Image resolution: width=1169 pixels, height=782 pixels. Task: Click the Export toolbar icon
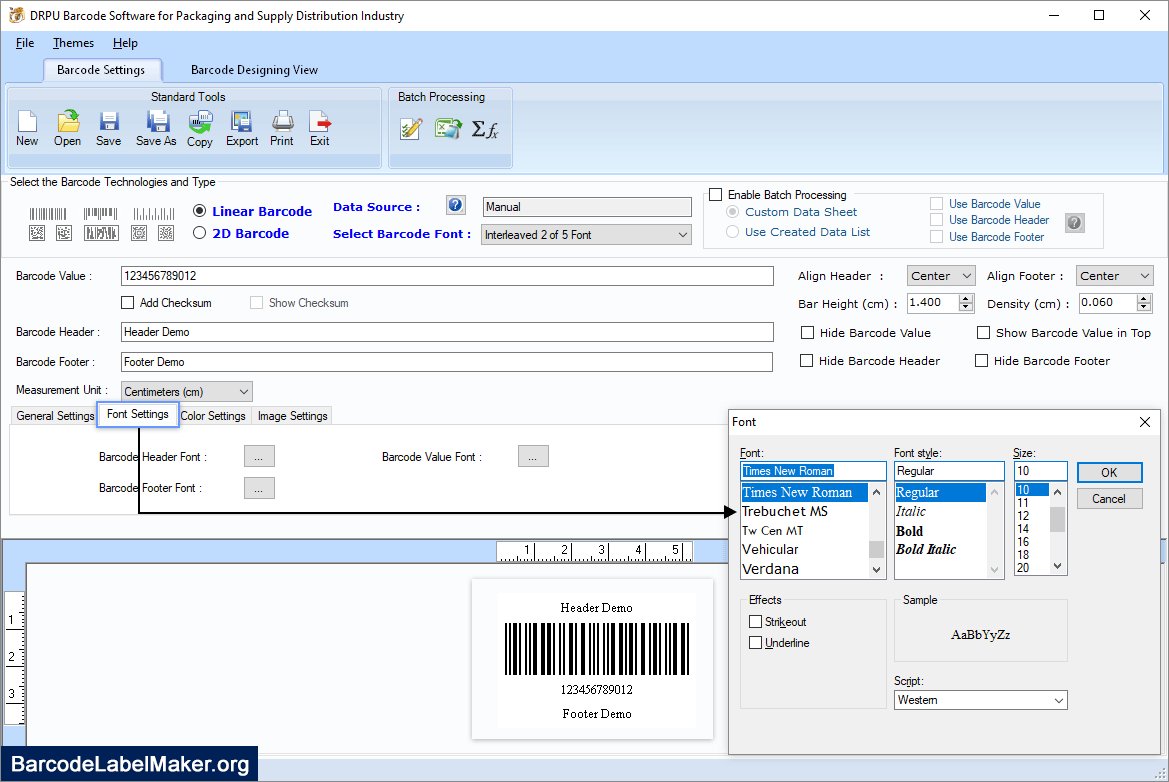coord(242,128)
